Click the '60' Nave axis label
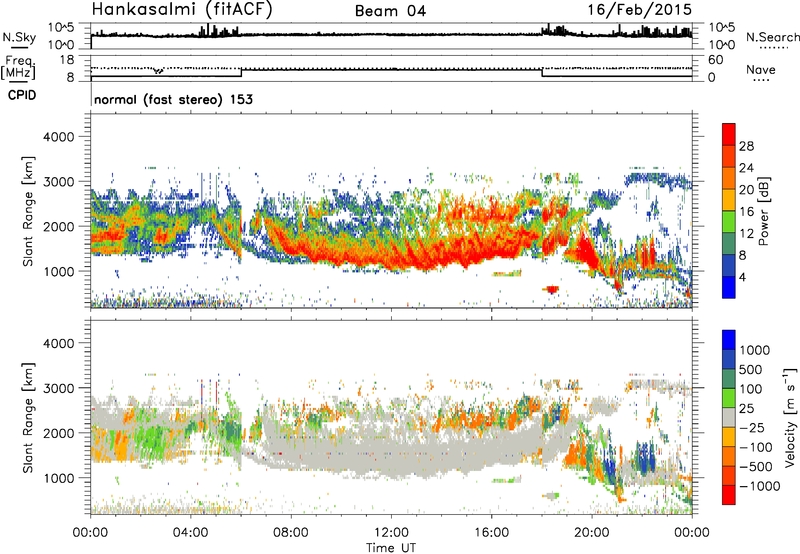Image resolution: width=800 pixels, height=554 pixels. click(715, 60)
